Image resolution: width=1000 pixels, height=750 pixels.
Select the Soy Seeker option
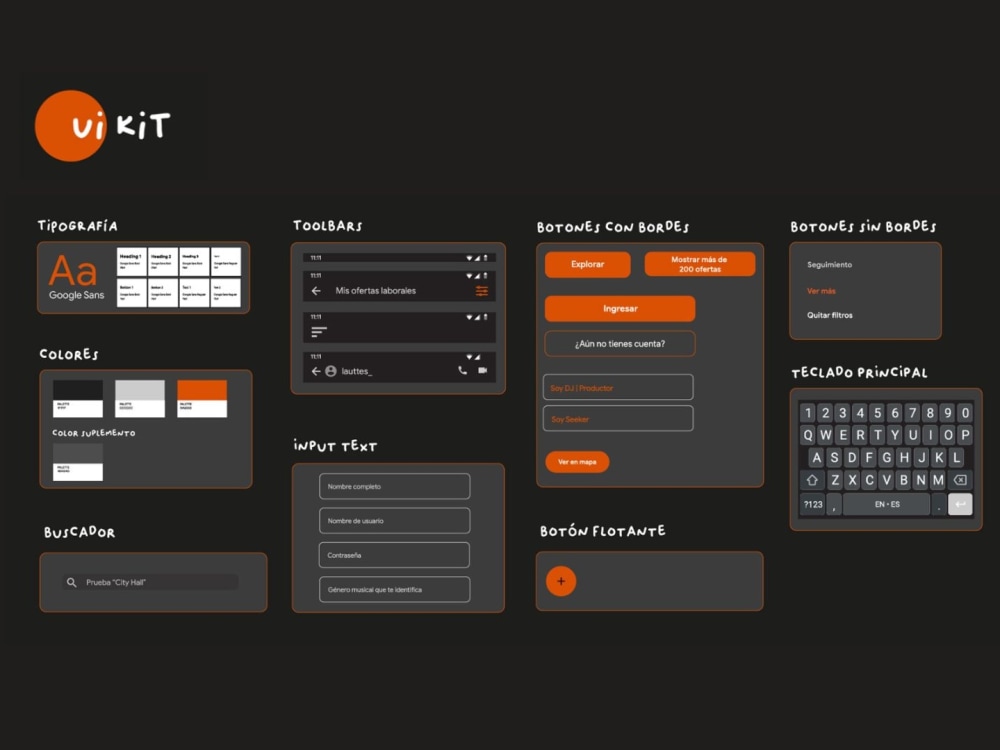click(618, 418)
